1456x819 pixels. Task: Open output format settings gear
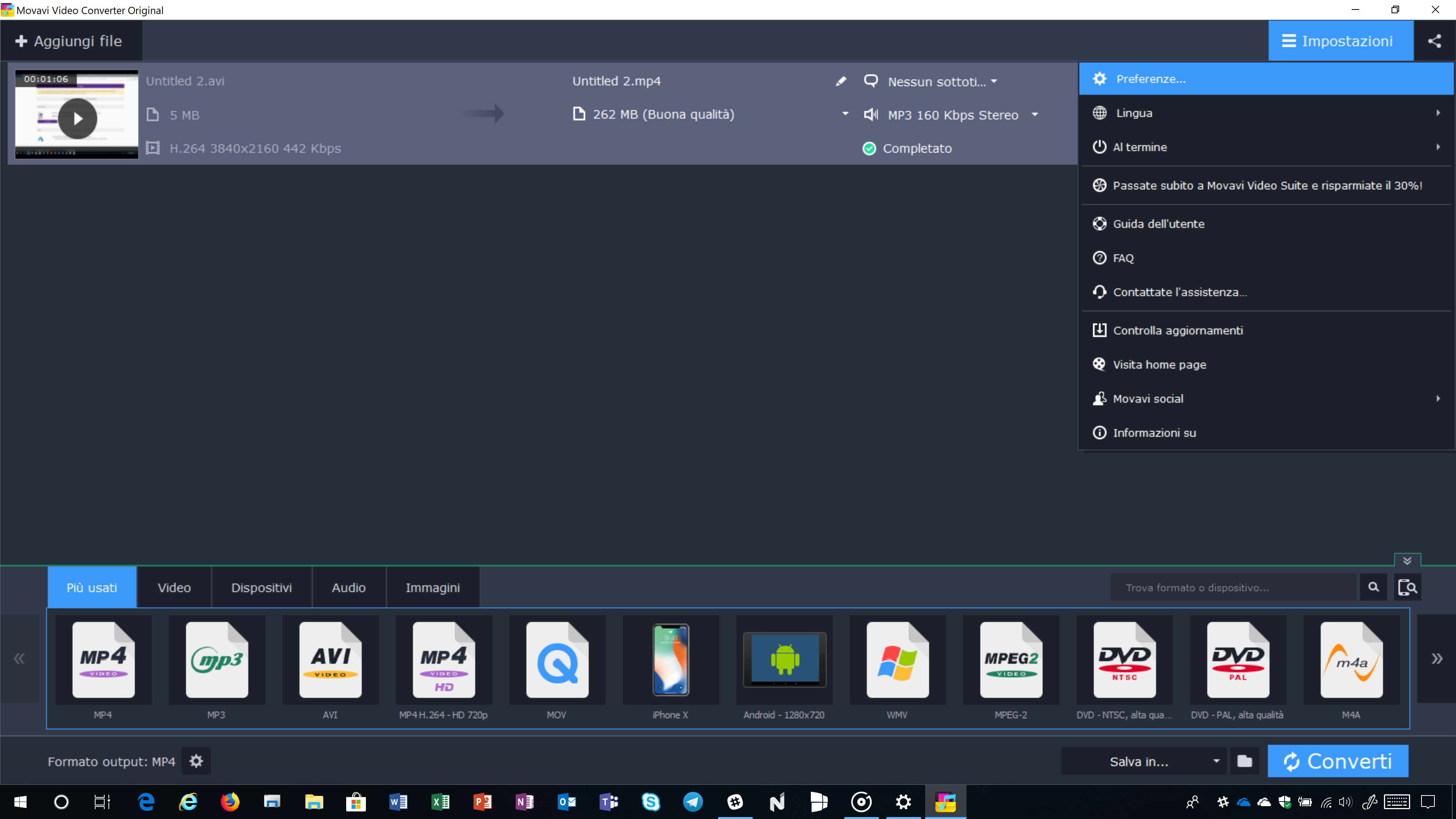(x=196, y=761)
